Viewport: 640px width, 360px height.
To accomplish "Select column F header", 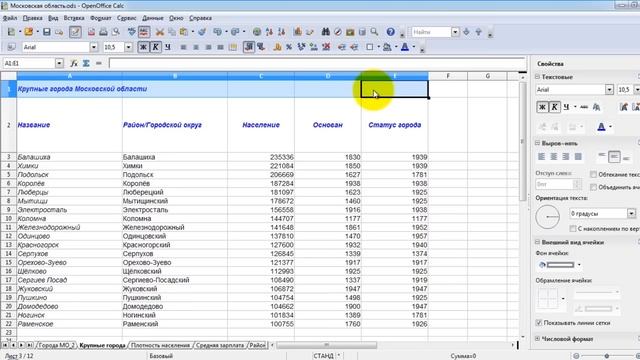I will click(x=448, y=76).
